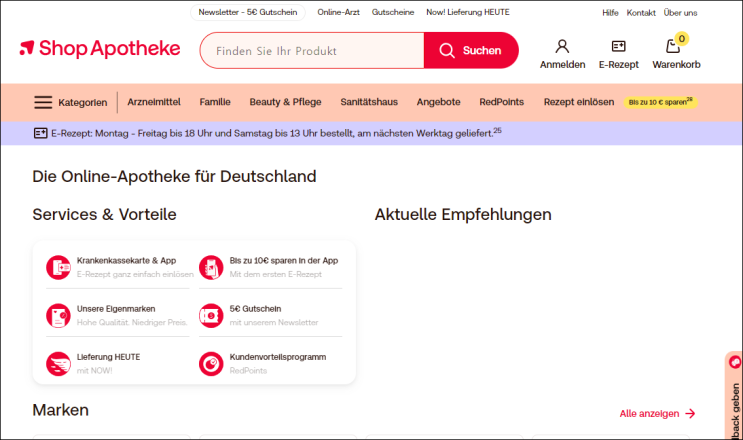Click 'E-Rezept ganz einfach einlösen' subtitle
This screenshot has height=440, width=743.
(135, 274)
